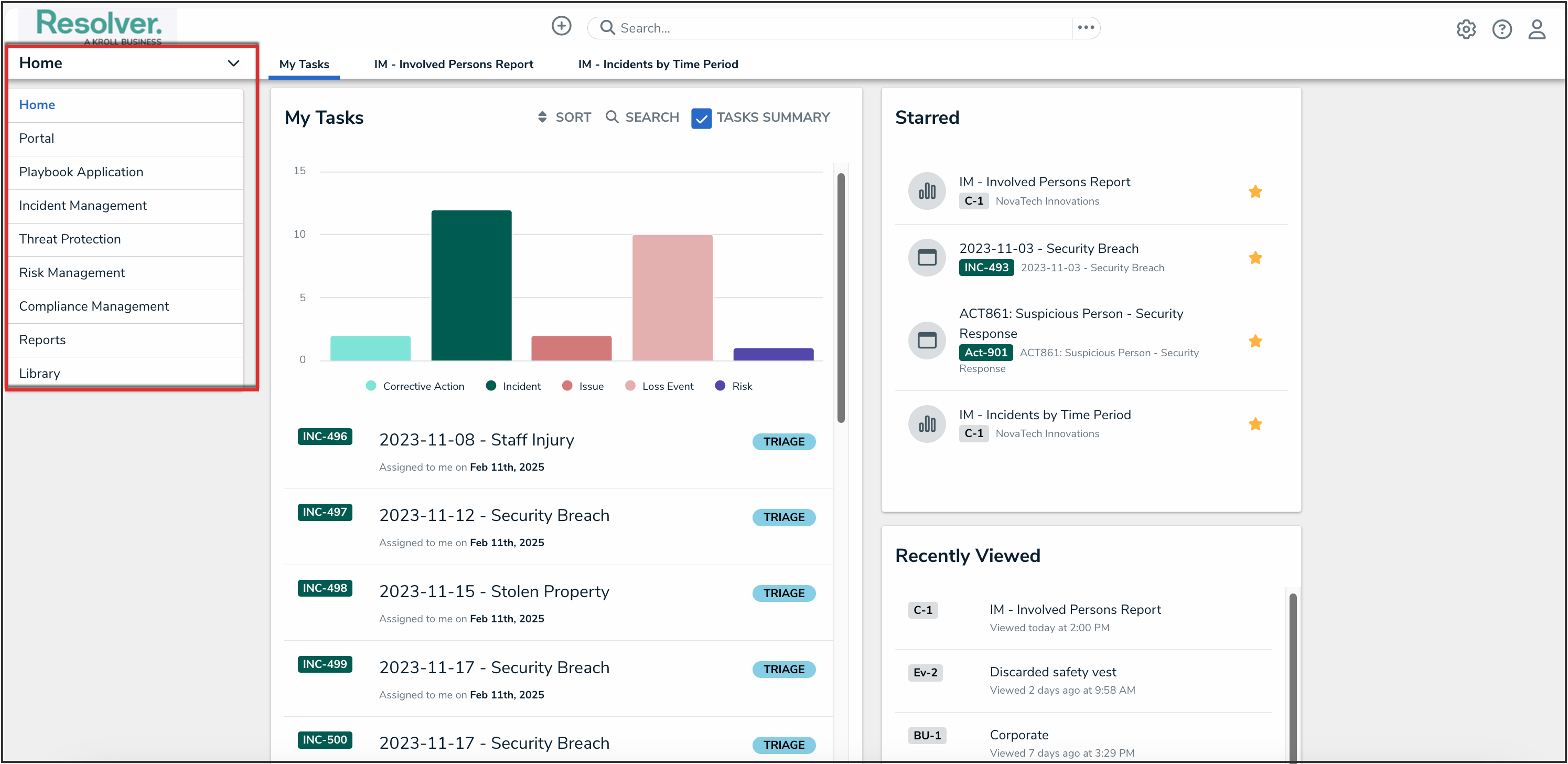
Task: Toggle the Loss Event legend swatch
Action: [x=630, y=386]
